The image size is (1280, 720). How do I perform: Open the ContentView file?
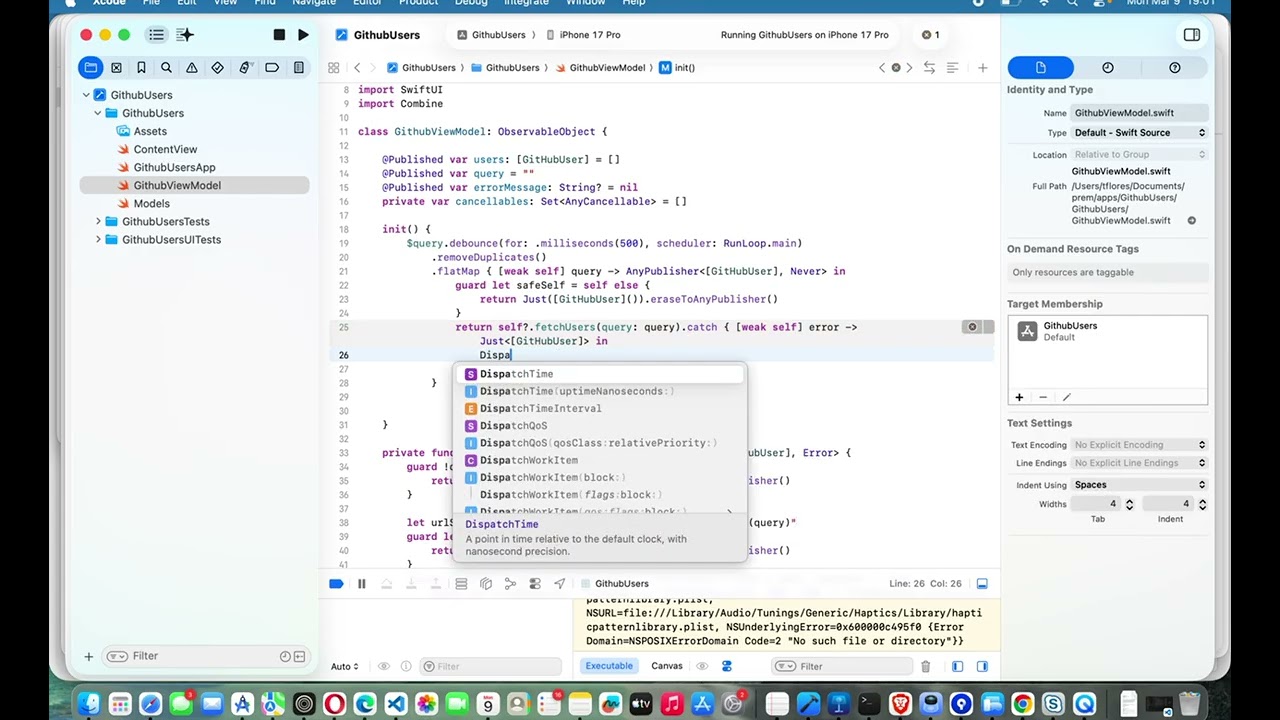pyautogui.click(x=165, y=149)
